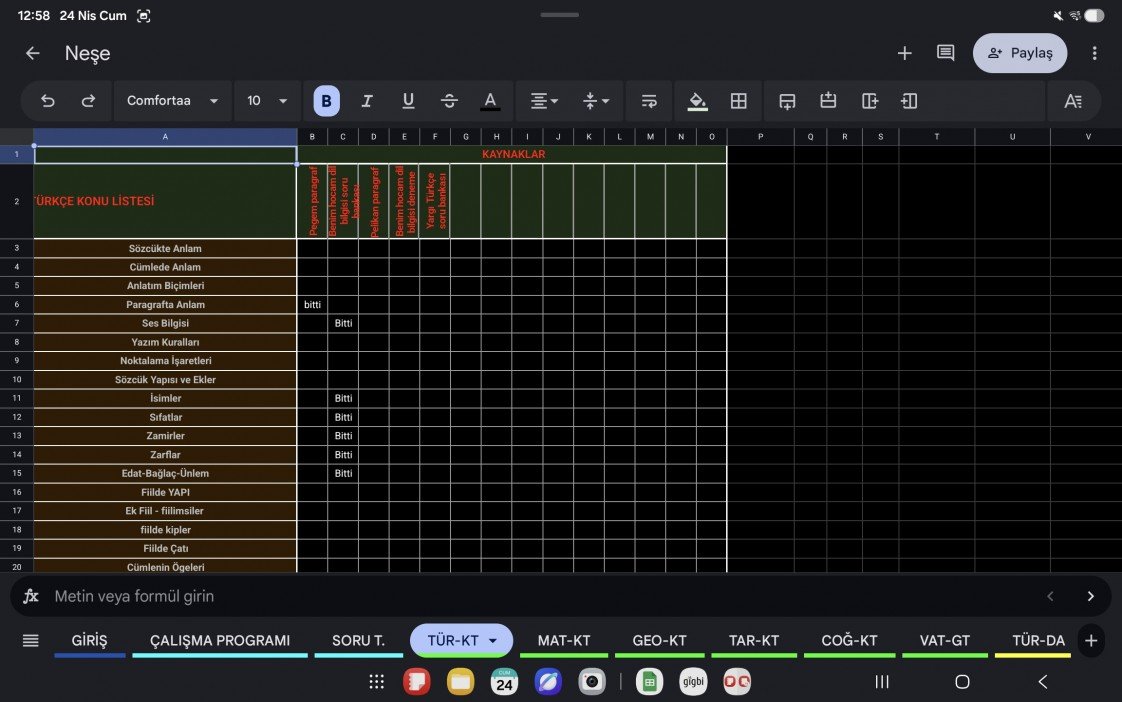The image size is (1122, 702).
Task: Insert a column to the left
Action: pyautogui.click(x=909, y=101)
